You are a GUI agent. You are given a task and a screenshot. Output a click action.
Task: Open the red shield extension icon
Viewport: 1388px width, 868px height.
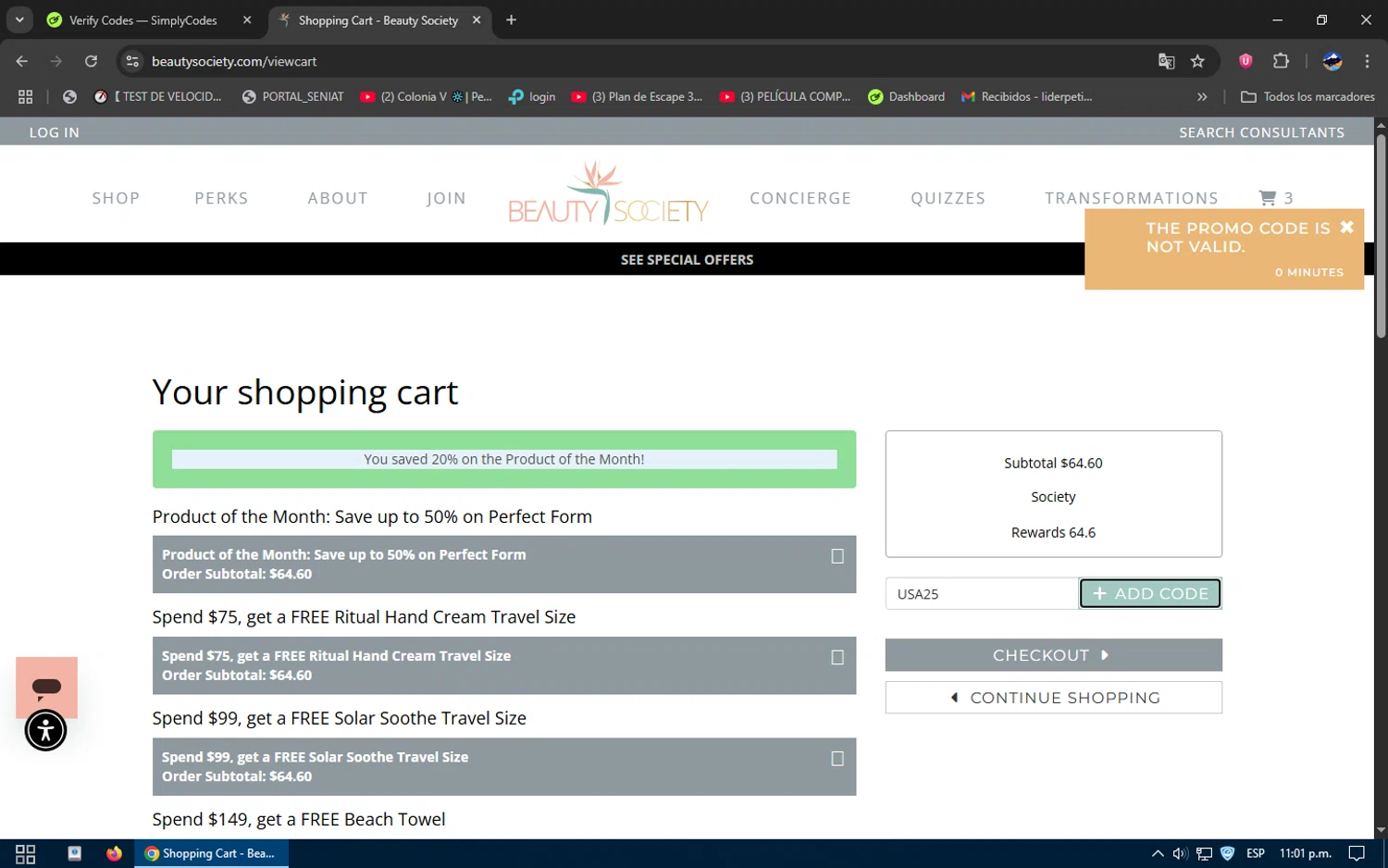point(1245,61)
